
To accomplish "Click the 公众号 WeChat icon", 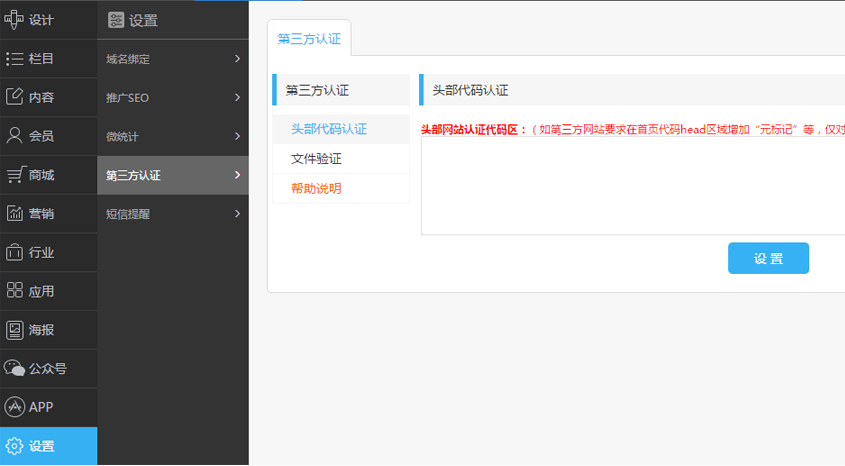I will (x=14, y=368).
